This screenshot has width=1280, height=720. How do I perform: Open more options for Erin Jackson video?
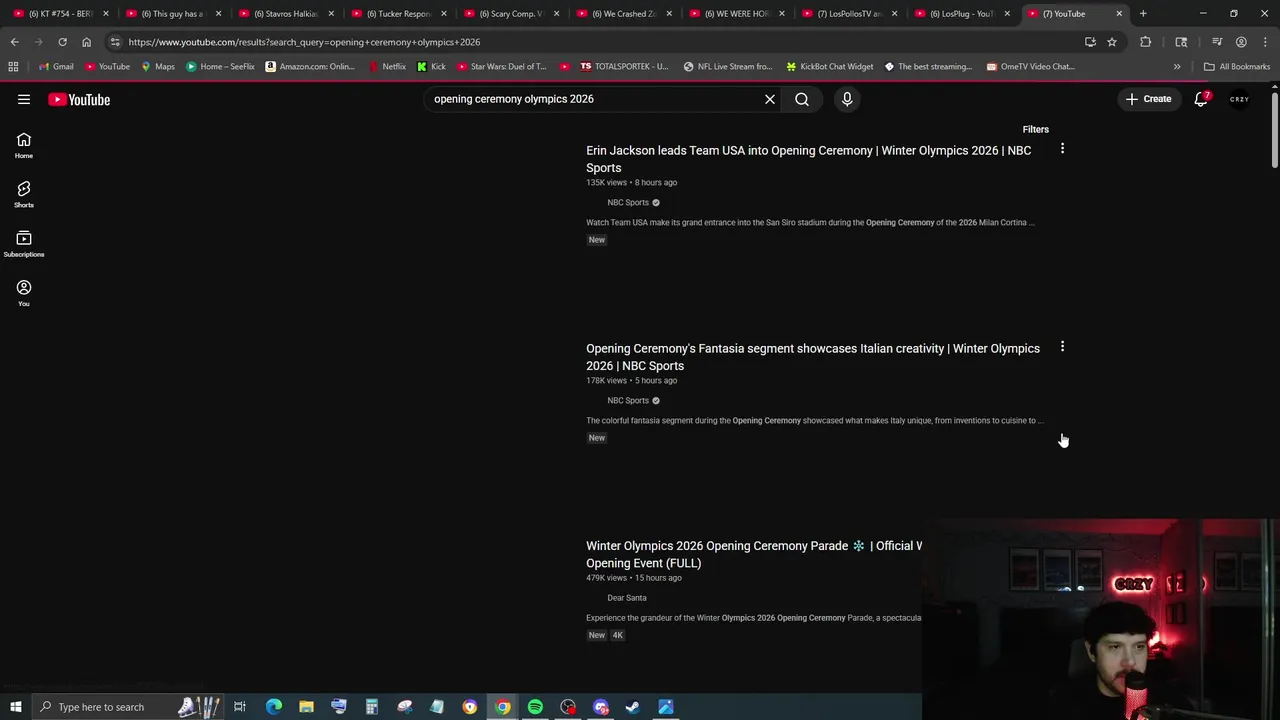[1062, 149]
